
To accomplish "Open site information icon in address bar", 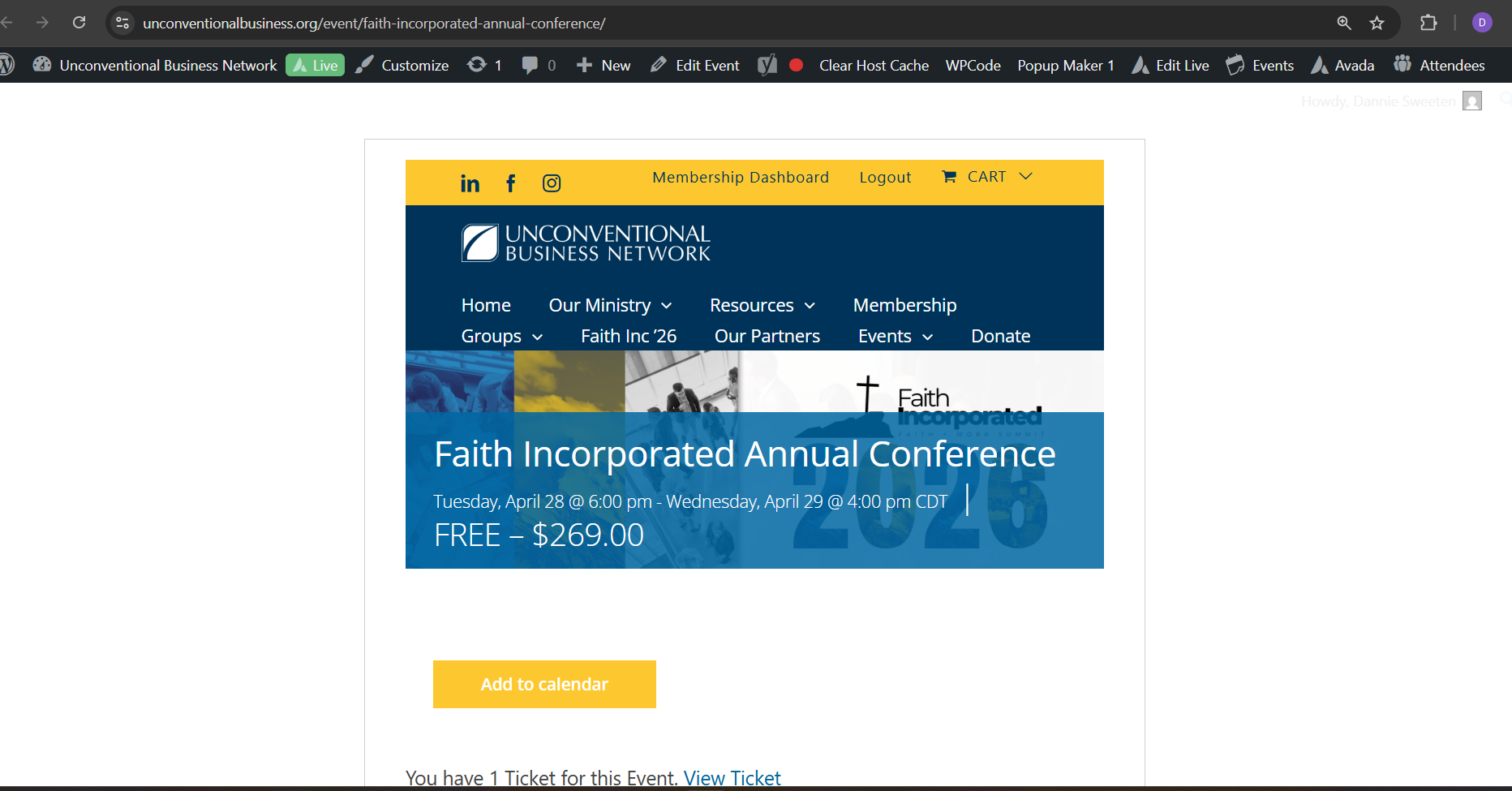I will [x=122, y=23].
